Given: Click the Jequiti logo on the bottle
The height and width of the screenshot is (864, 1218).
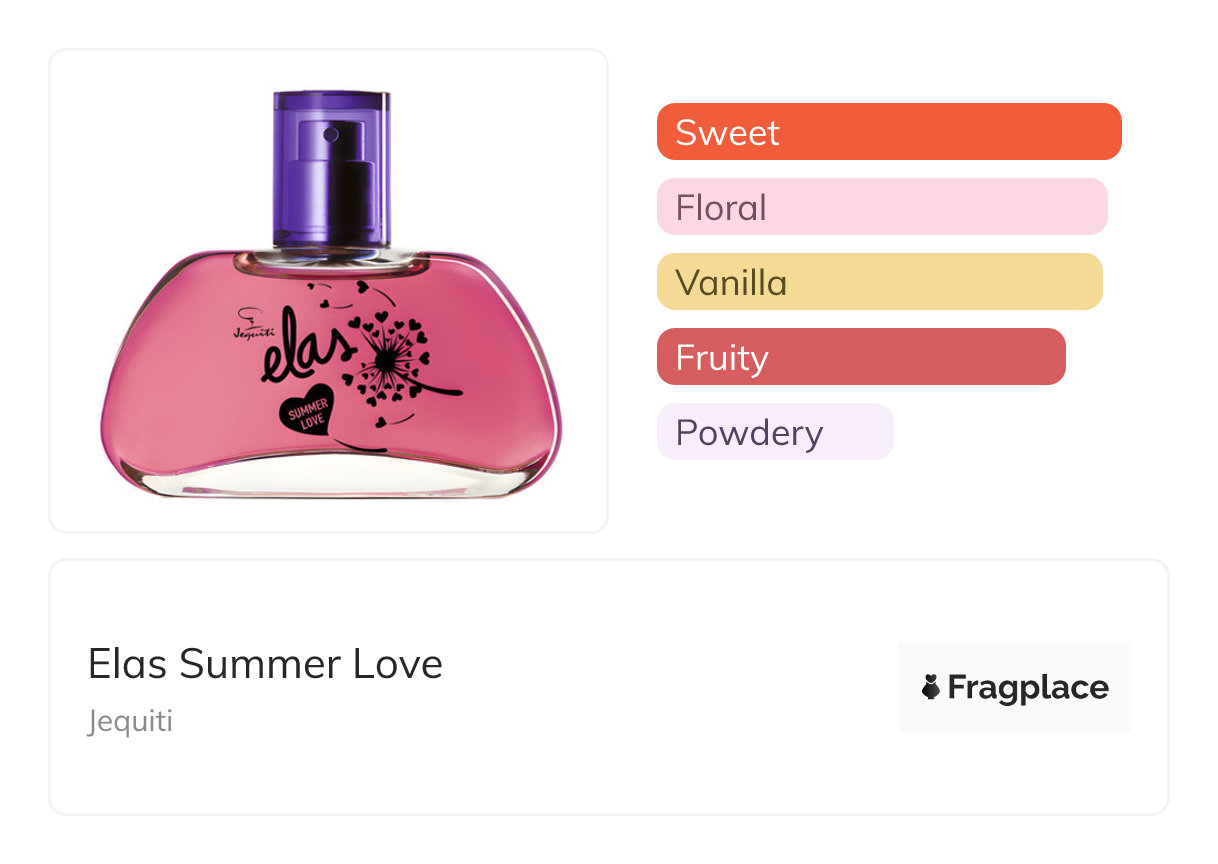Looking at the screenshot, I should pyautogui.click(x=242, y=323).
